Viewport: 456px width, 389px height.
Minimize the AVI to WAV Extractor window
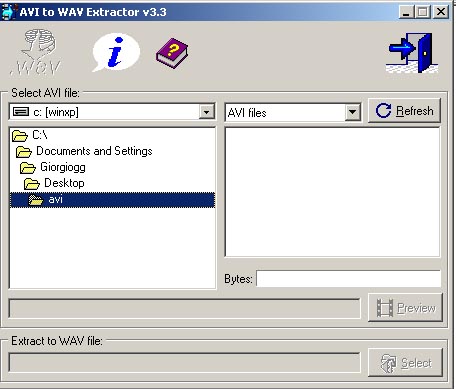[406, 12]
